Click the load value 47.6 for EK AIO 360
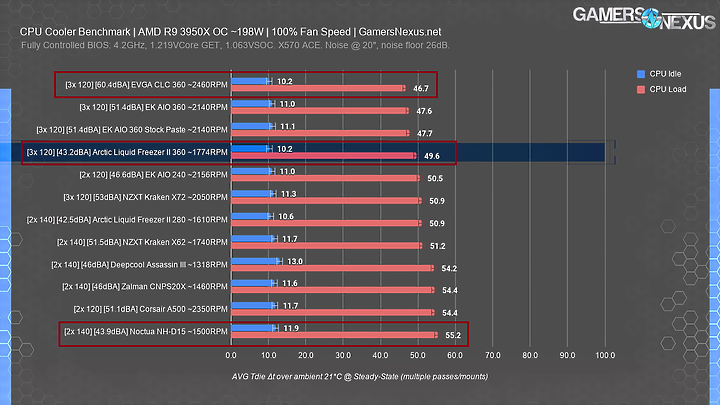 point(424,111)
